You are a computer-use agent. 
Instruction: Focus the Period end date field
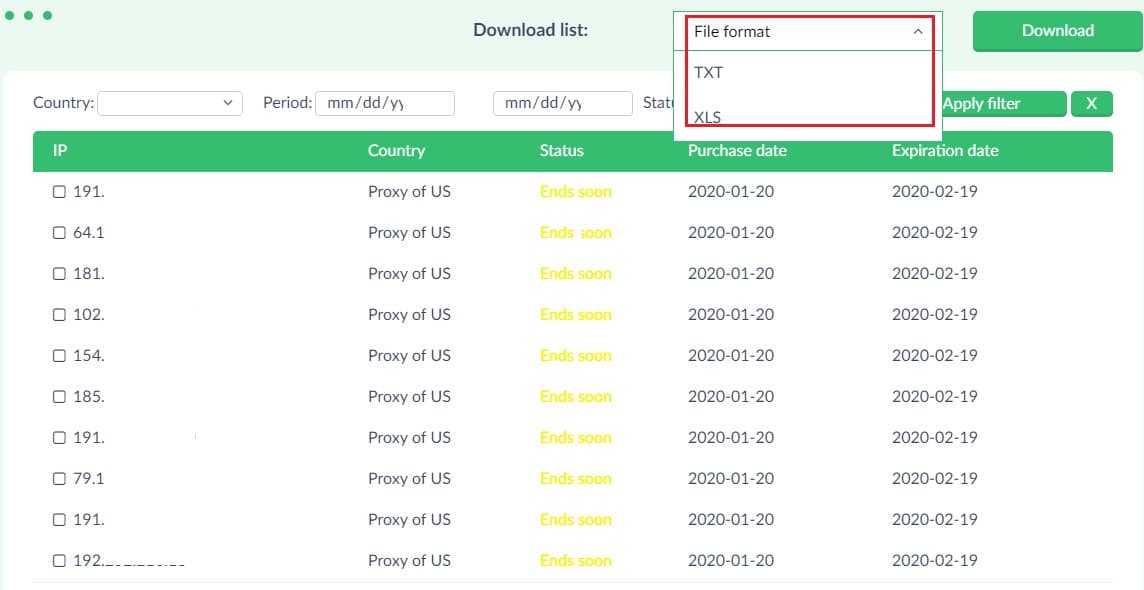(563, 103)
